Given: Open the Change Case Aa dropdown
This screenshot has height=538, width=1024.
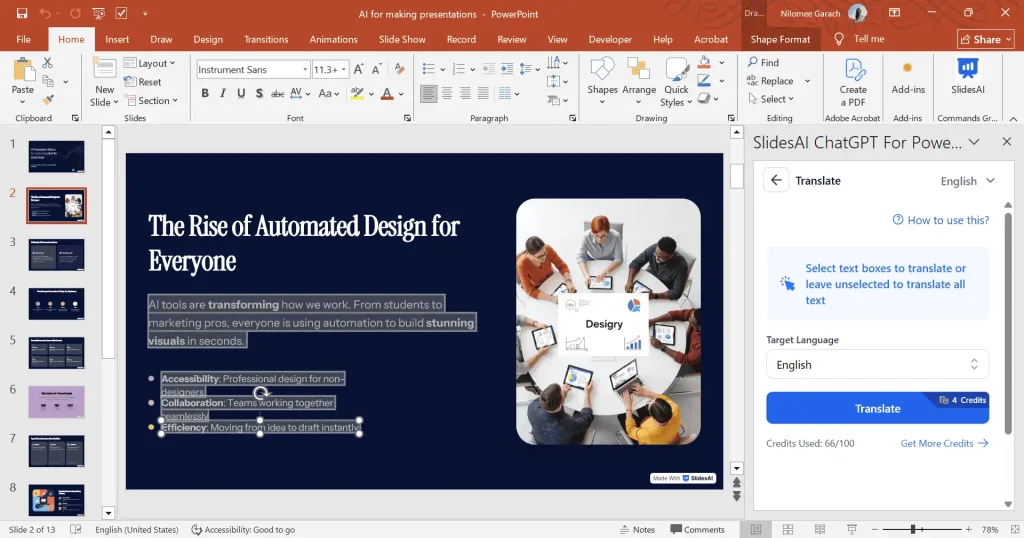Looking at the screenshot, I should pos(328,93).
